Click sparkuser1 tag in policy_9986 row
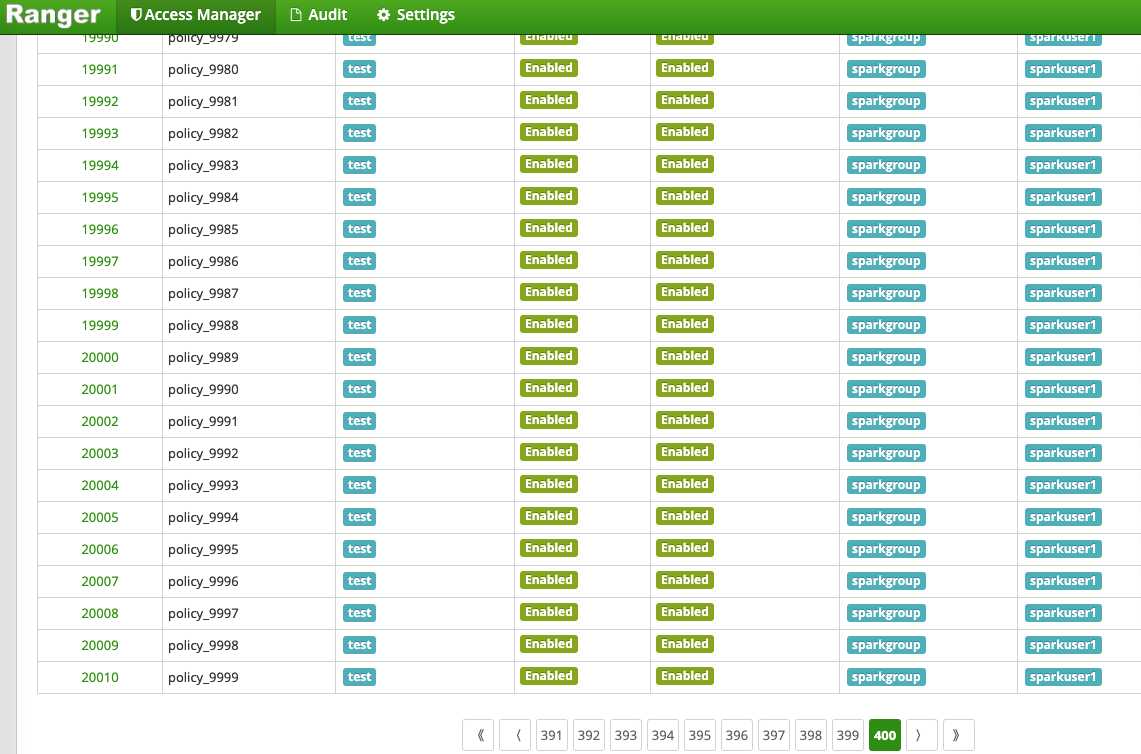This screenshot has height=754, width=1141. pos(1063,261)
